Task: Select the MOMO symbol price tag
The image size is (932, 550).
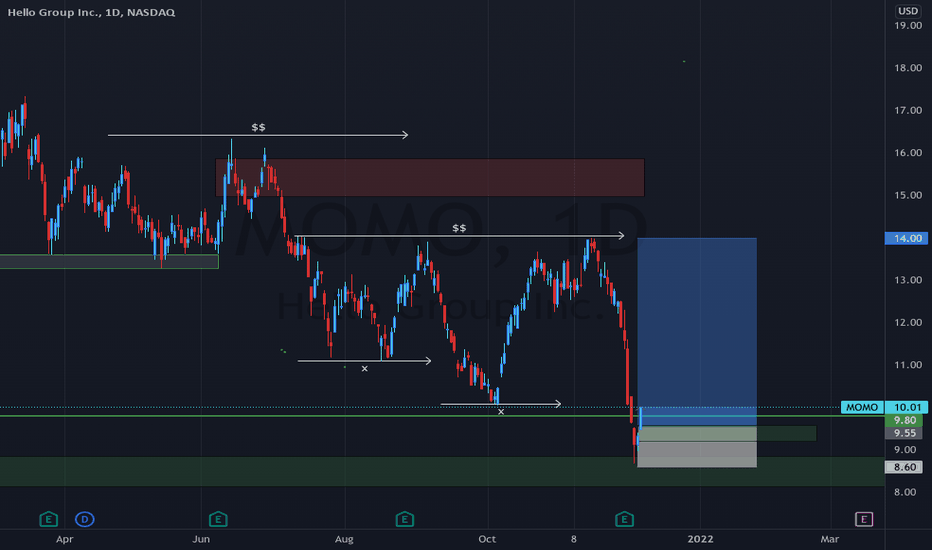Action: point(862,407)
